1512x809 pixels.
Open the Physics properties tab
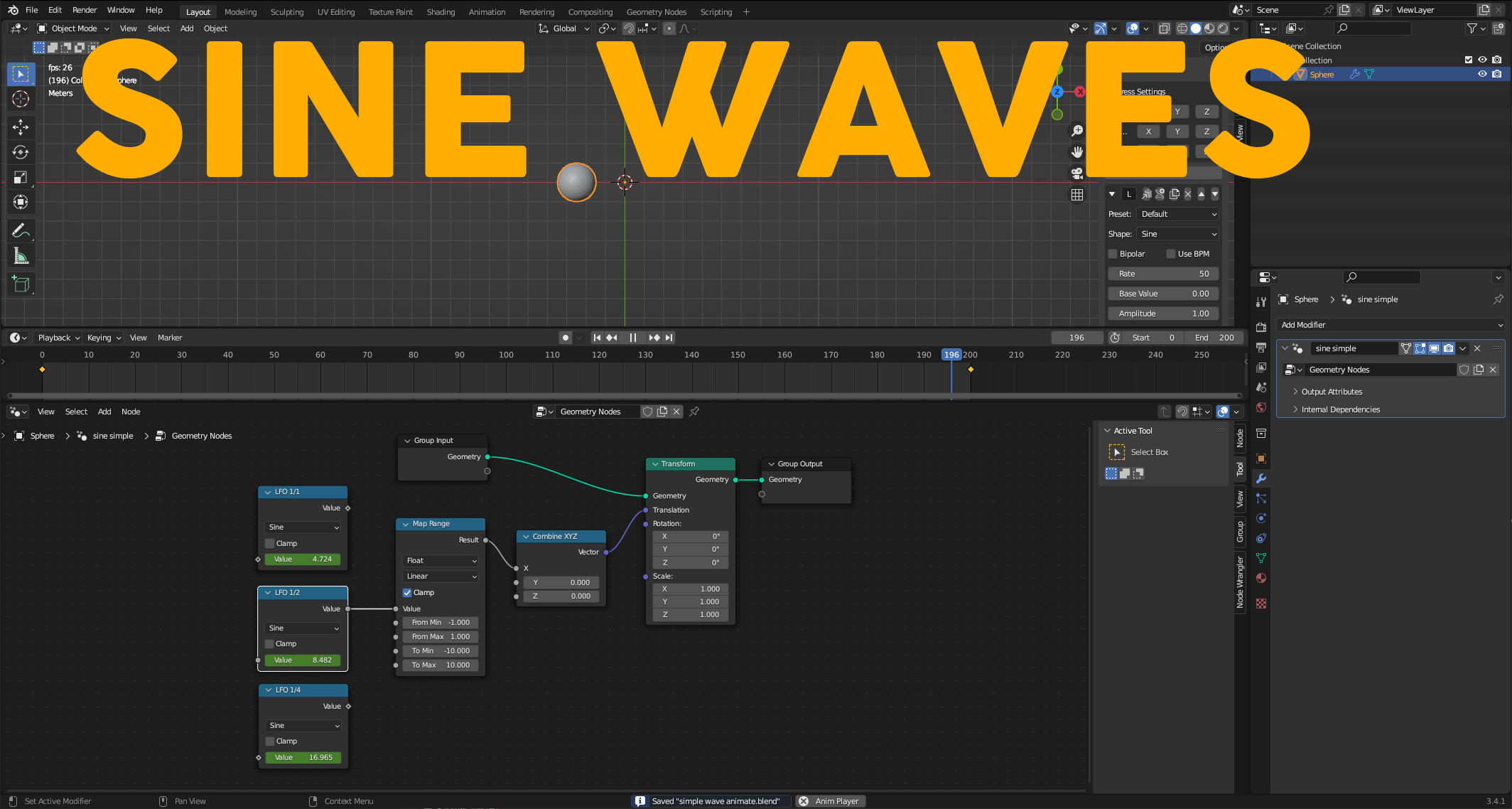[1261, 518]
